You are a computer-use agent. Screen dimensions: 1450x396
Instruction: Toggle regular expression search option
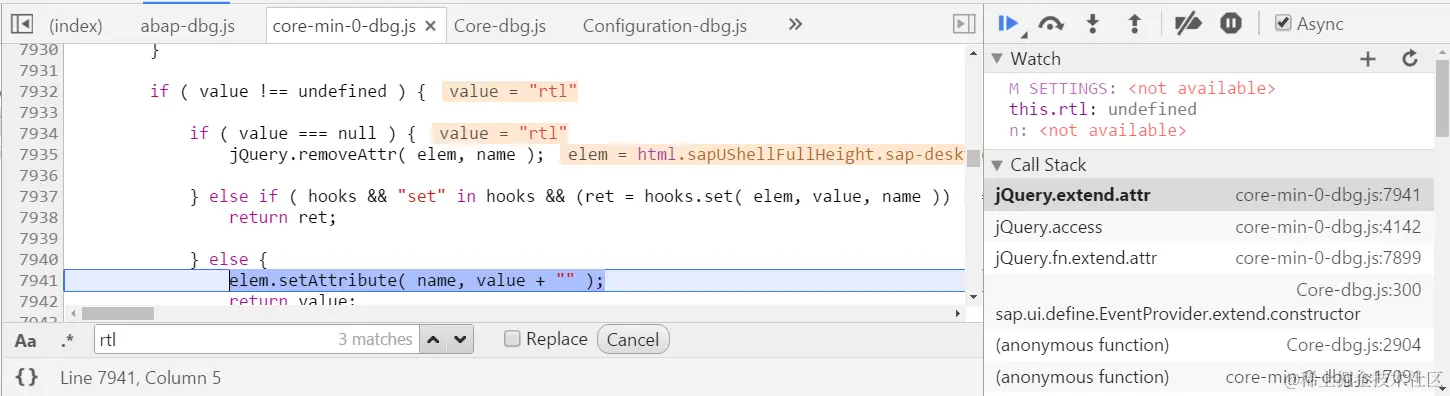67,340
